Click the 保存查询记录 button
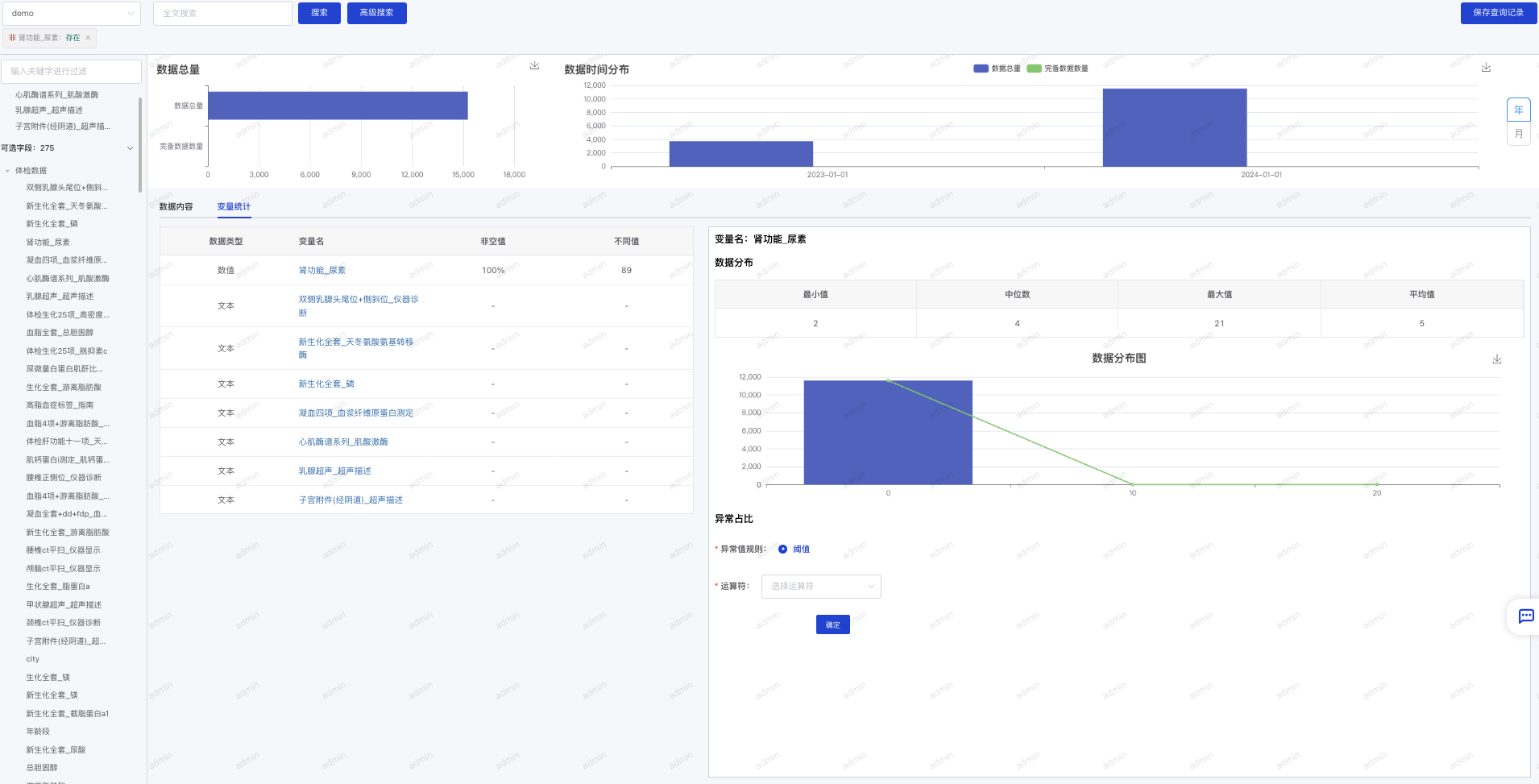The image size is (1539, 784). point(1498,13)
